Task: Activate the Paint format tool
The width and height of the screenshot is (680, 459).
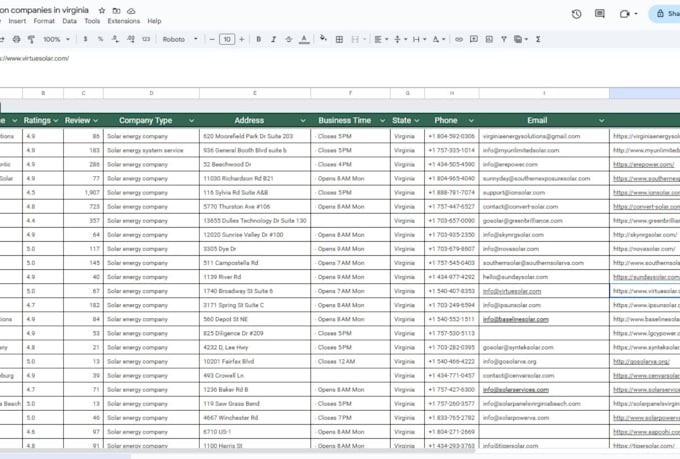Action: click(31, 39)
